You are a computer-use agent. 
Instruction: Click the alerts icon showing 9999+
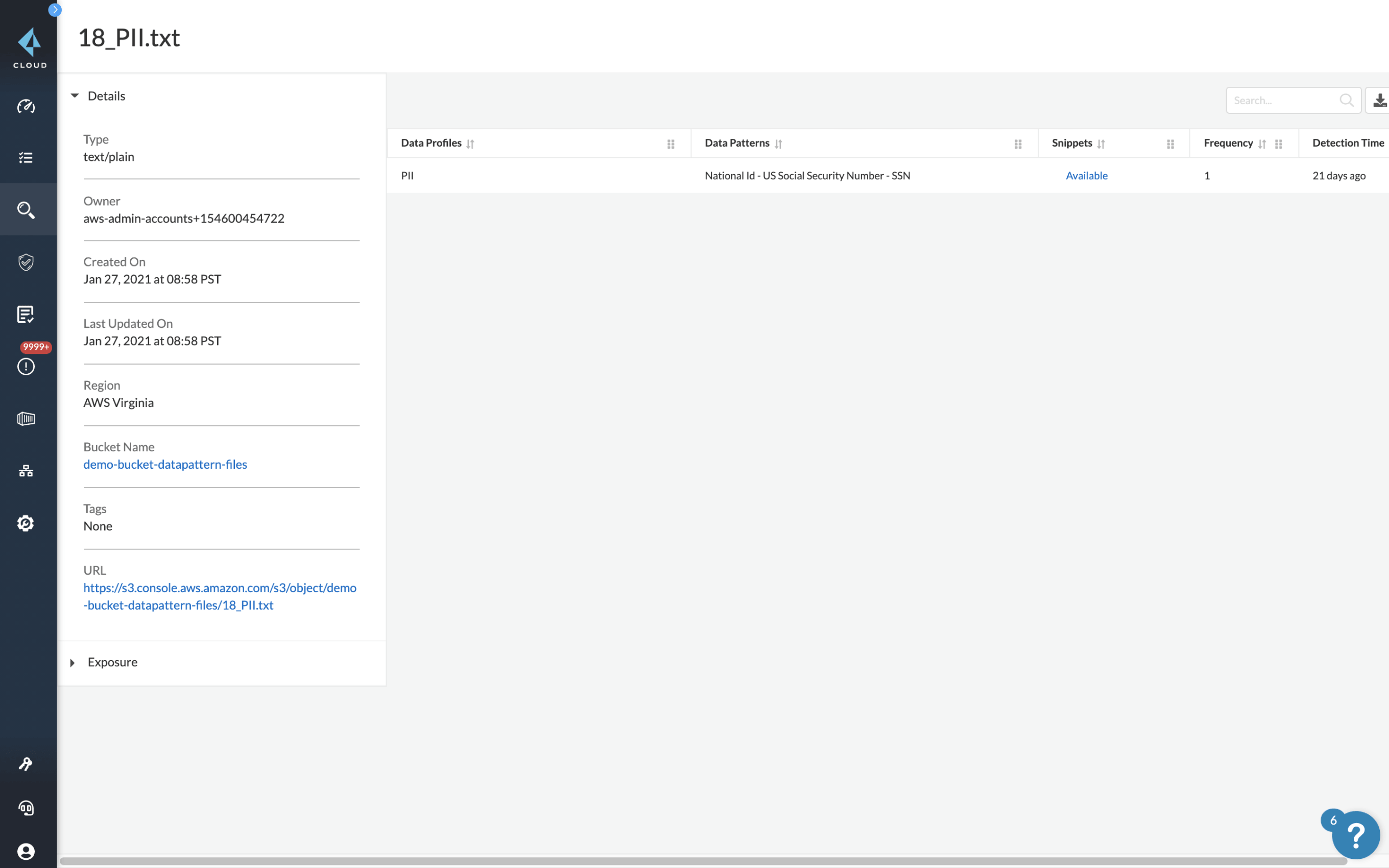[x=27, y=366]
